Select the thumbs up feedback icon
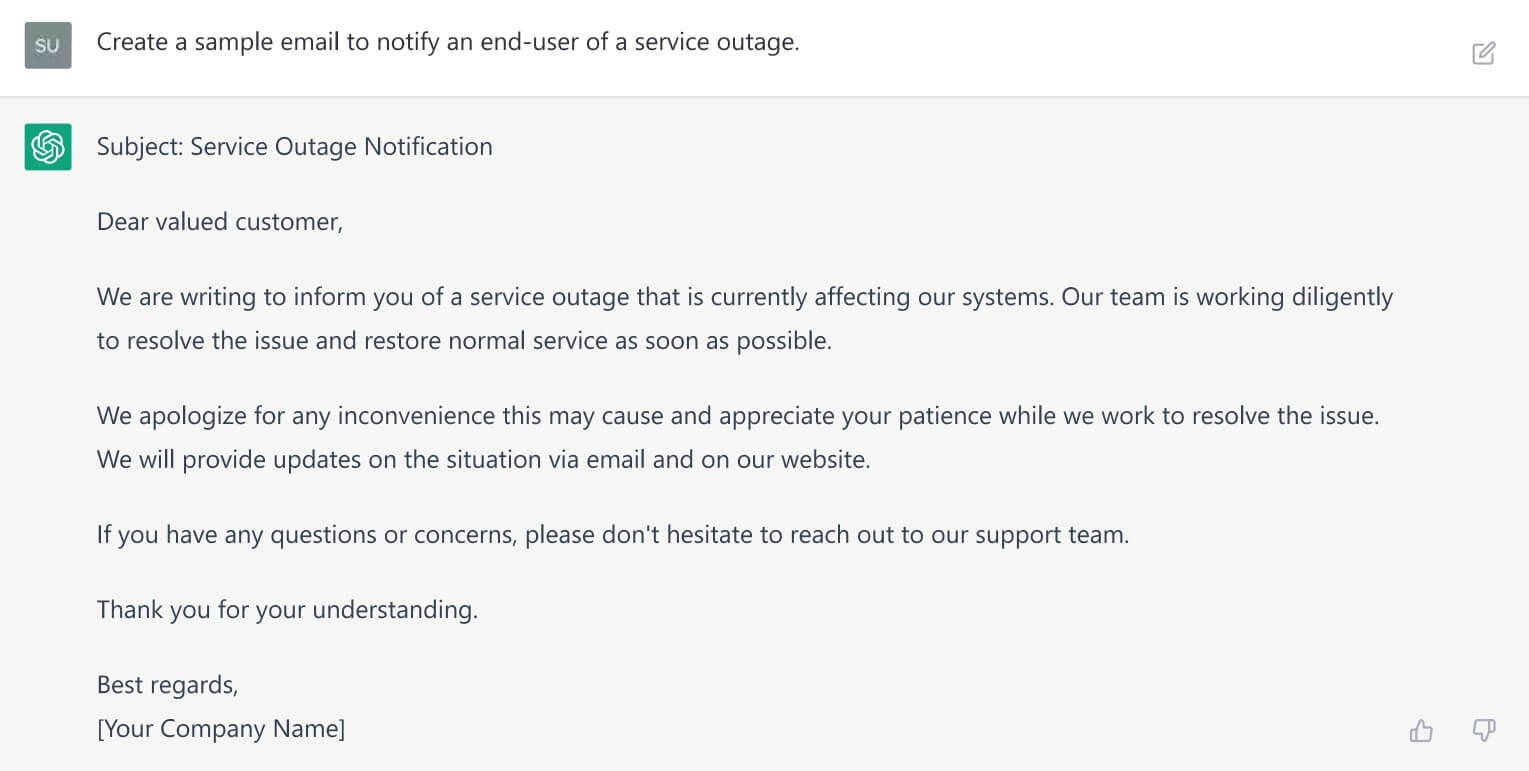Viewport: 1529px width, 771px height. pyautogui.click(x=1421, y=730)
